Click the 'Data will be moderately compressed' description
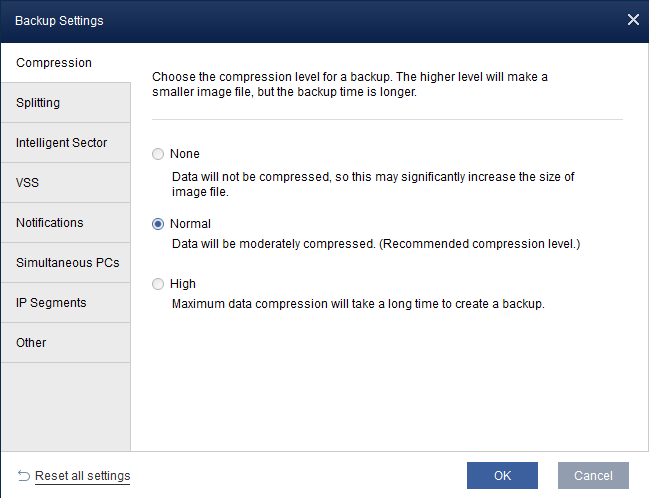649x498 pixels. coord(375,244)
